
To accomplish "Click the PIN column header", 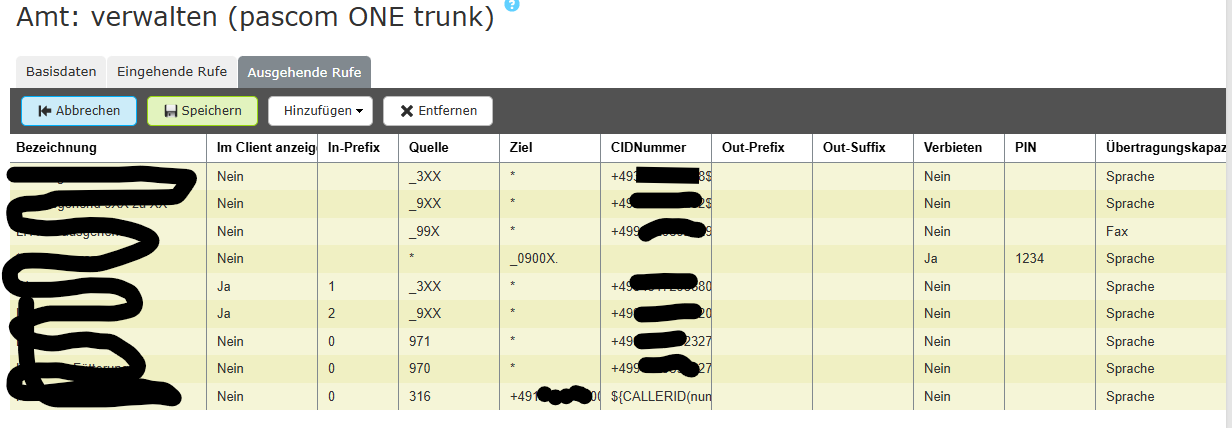I will (1025, 148).
